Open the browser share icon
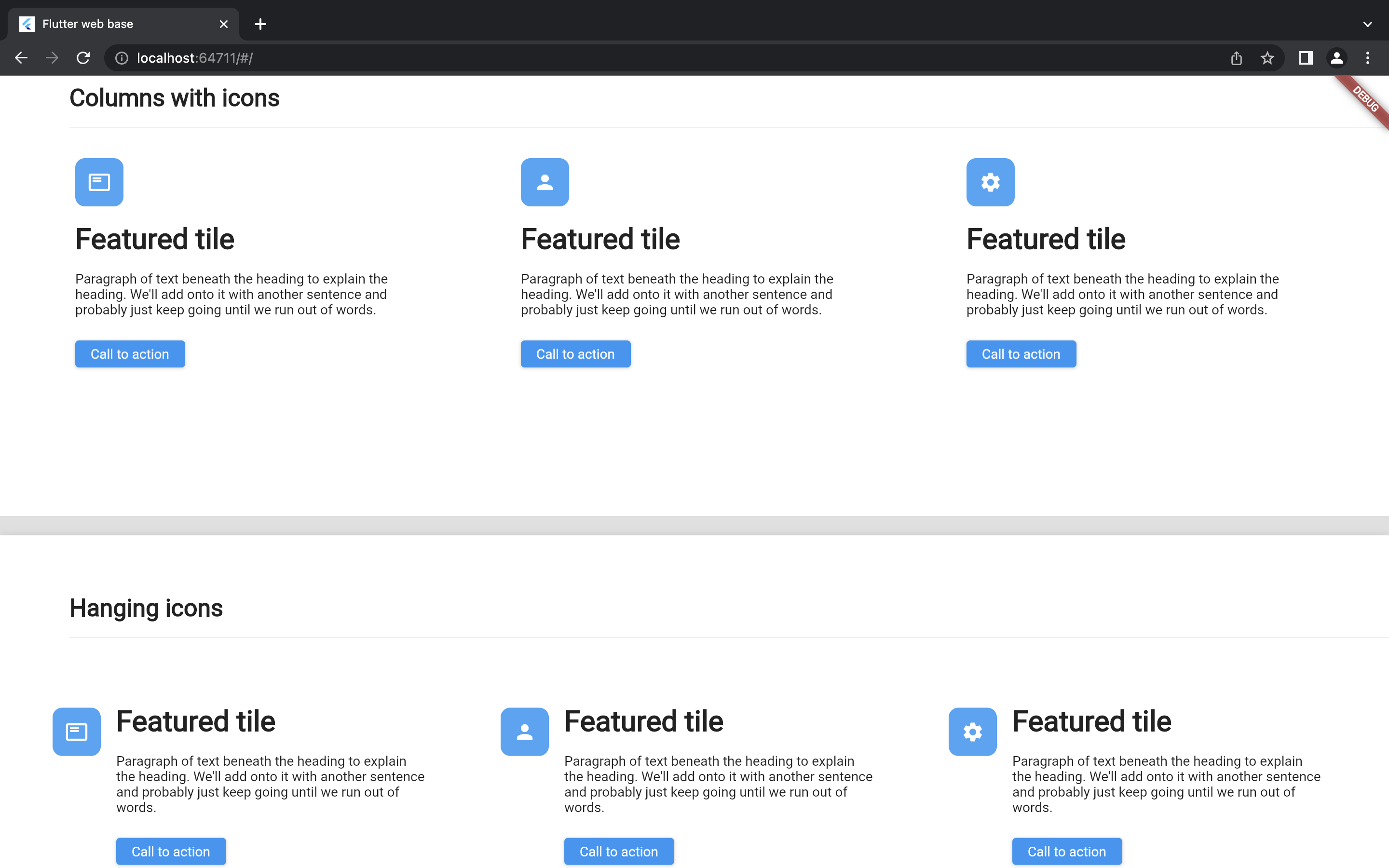The image size is (1389, 868). coord(1236,58)
